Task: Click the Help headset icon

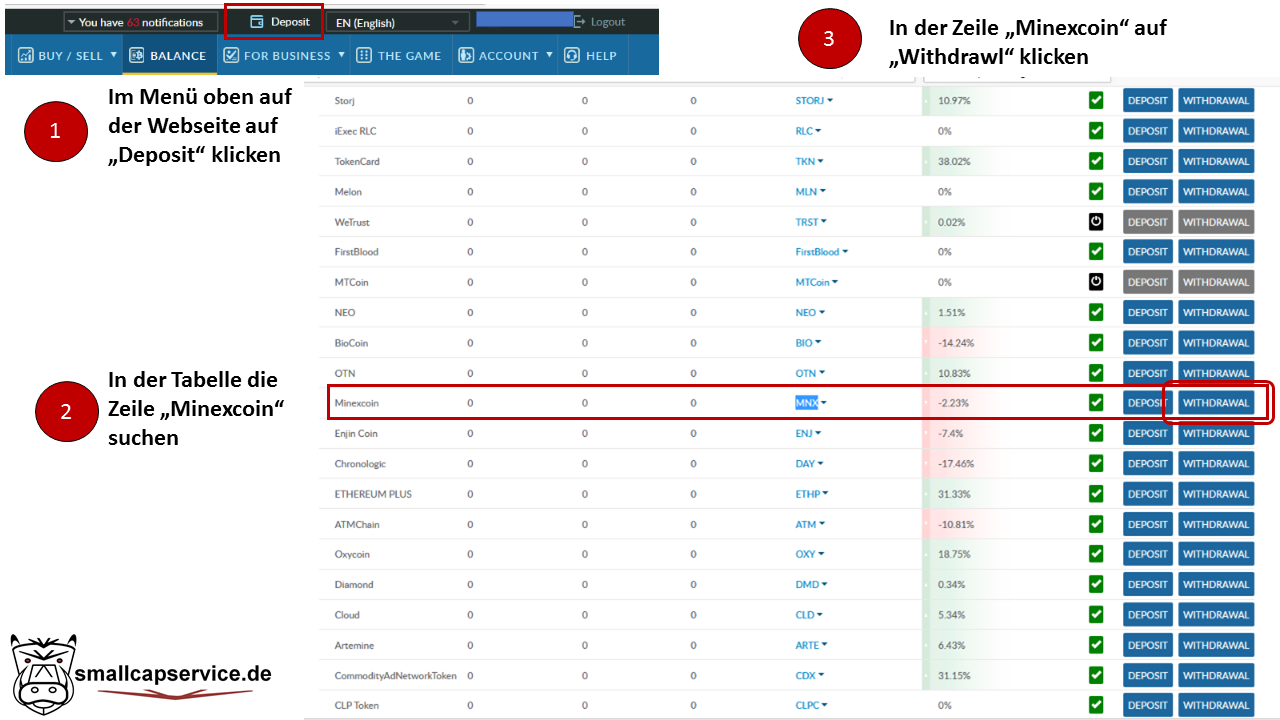Action: pos(572,56)
